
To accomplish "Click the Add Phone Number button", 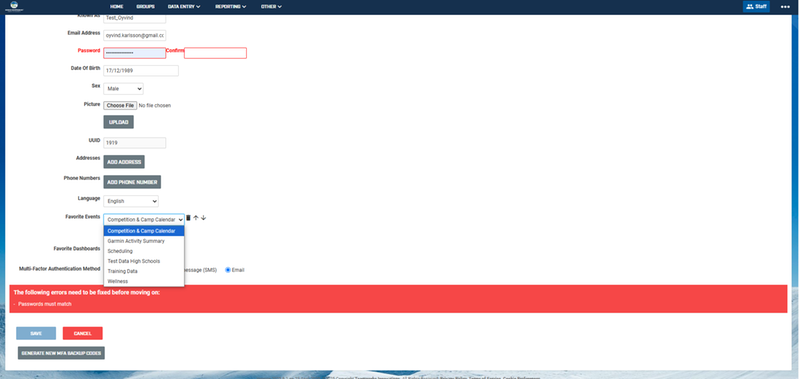I will (132, 182).
